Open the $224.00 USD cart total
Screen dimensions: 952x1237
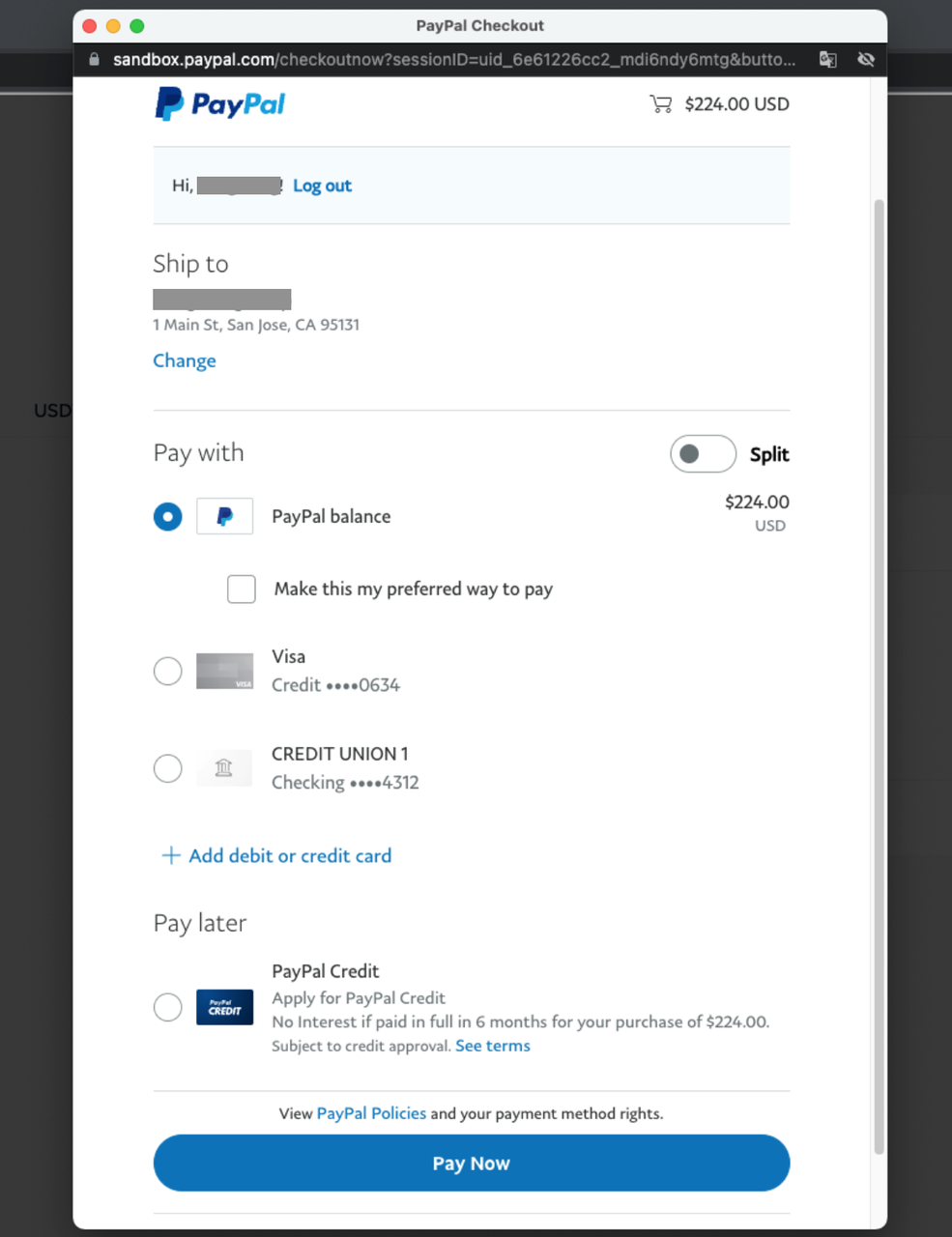click(x=737, y=104)
